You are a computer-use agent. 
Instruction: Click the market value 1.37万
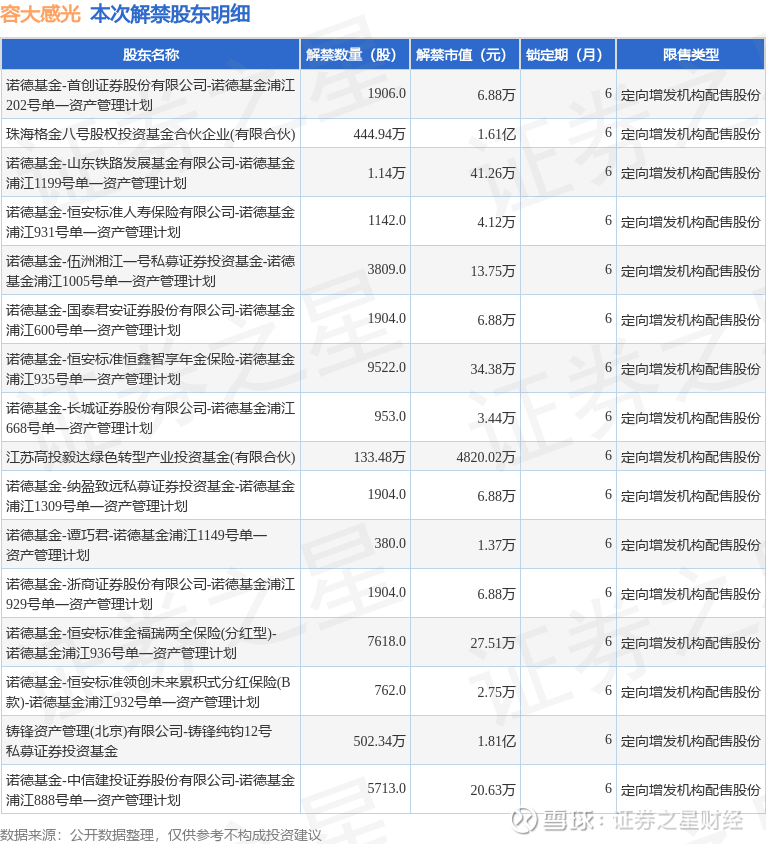496,545
